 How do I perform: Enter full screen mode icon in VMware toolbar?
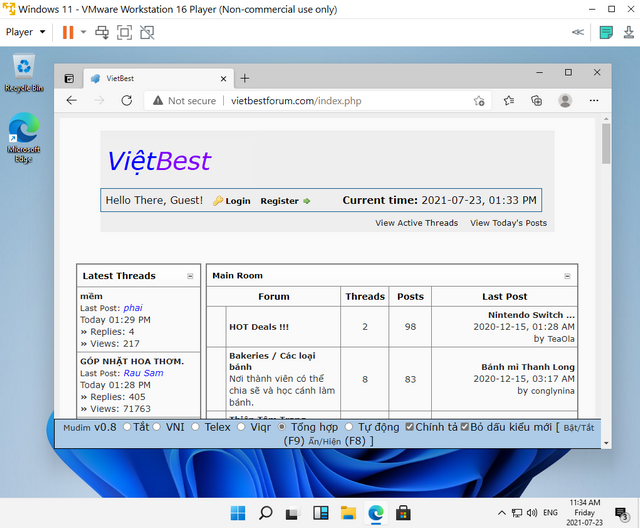click(124, 32)
